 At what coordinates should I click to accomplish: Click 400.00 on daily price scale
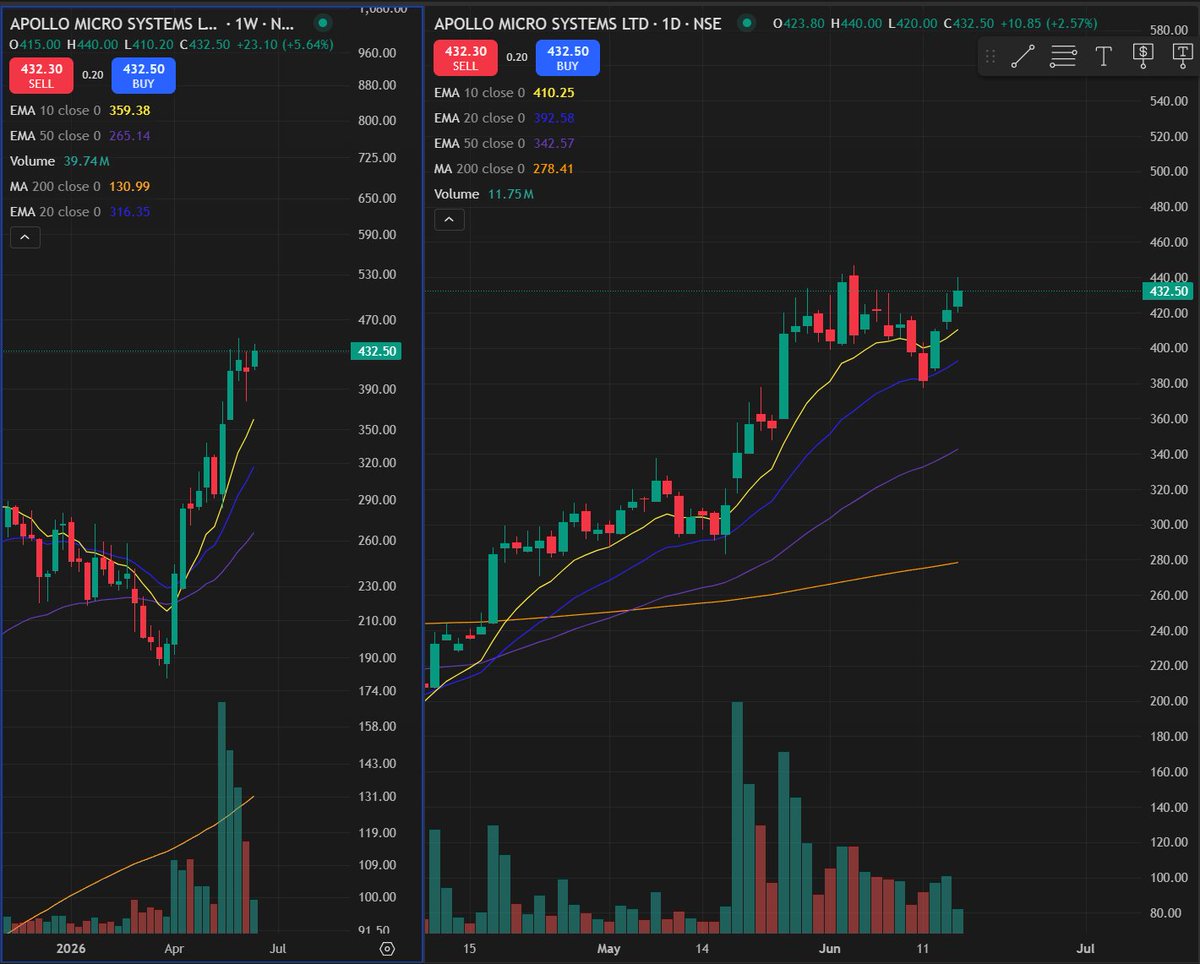coord(1167,348)
